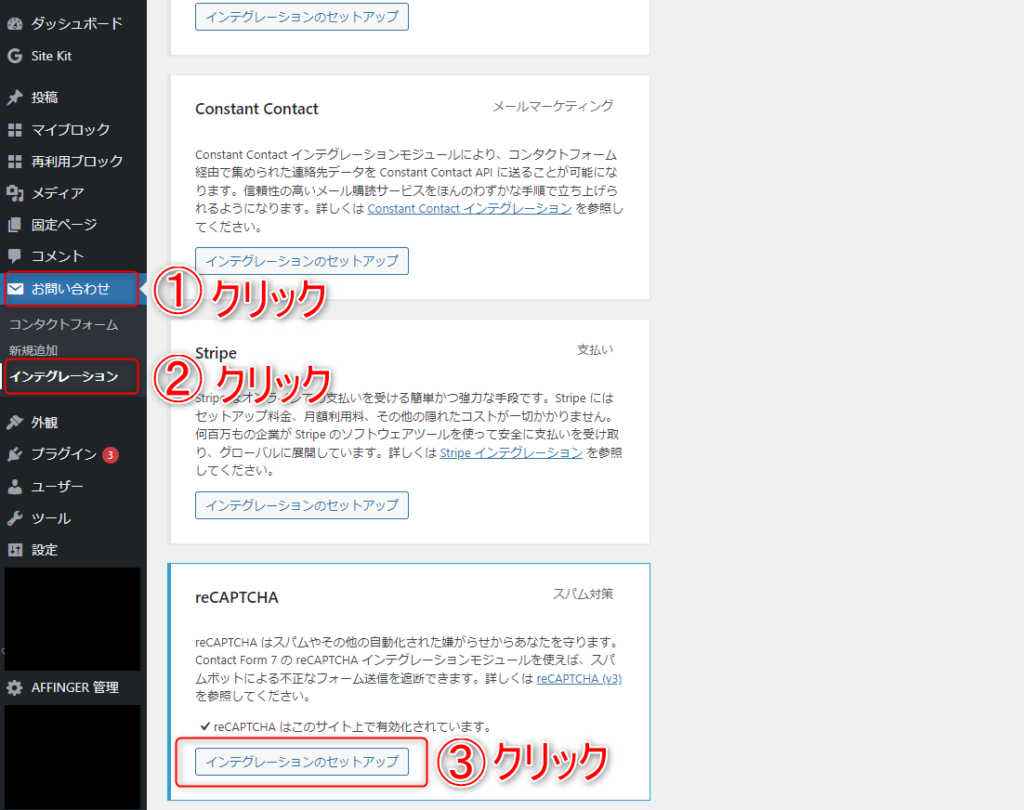Click the Comments speech bubble icon
The width and height of the screenshot is (1024, 810).
14,256
